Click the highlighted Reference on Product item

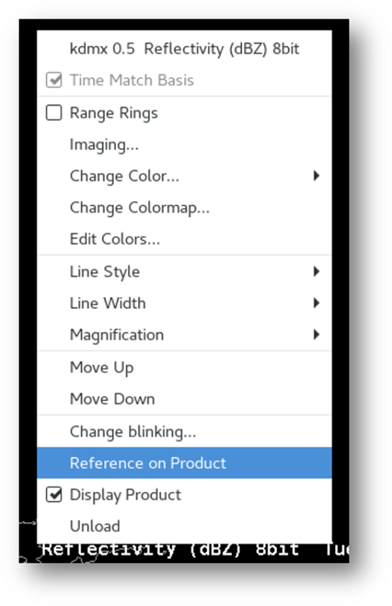pyautogui.click(x=184, y=463)
